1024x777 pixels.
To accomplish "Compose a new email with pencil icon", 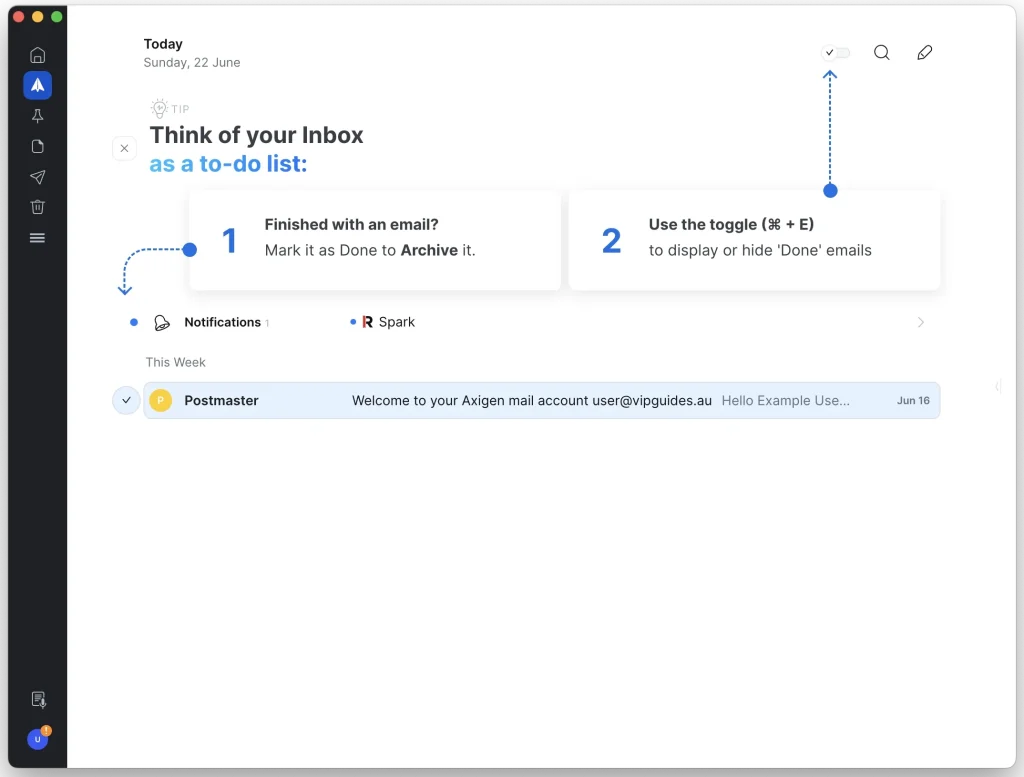I will (x=924, y=53).
